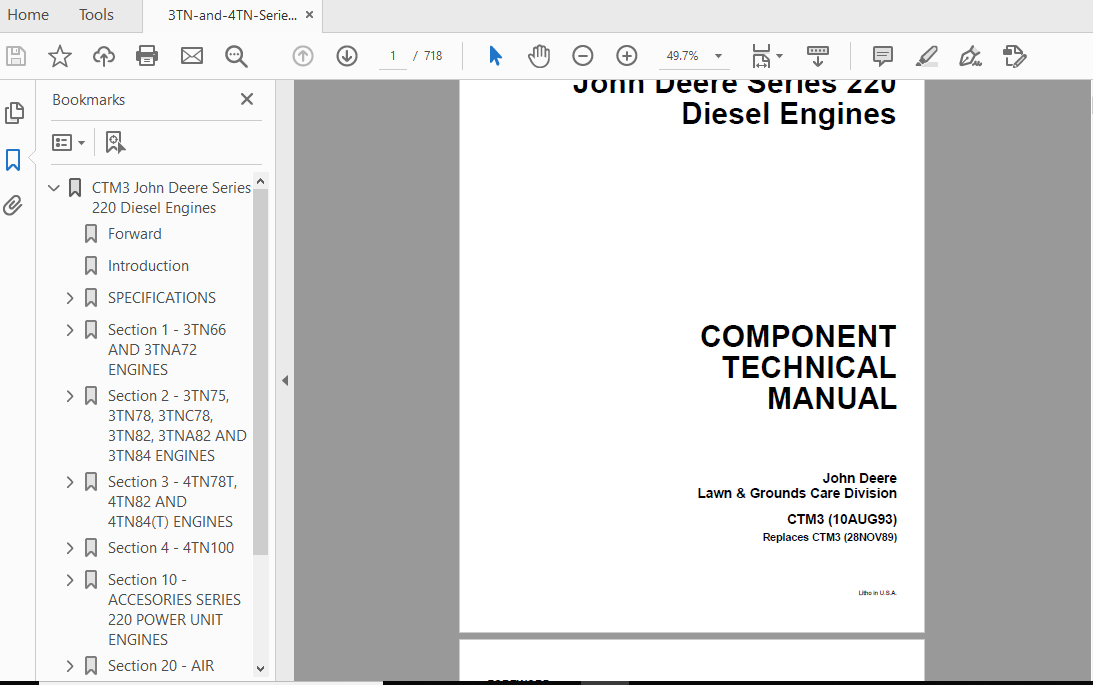Expand Section 20 - AIR bookmark

(x=70, y=666)
